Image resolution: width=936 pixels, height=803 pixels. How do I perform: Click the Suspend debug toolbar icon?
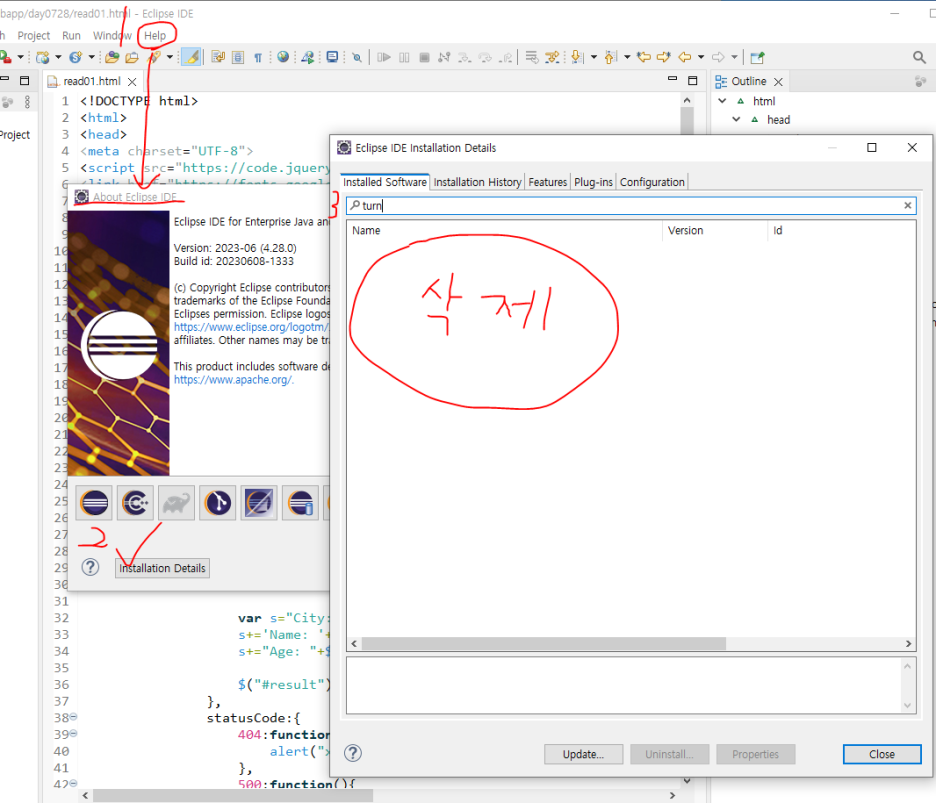(404, 57)
